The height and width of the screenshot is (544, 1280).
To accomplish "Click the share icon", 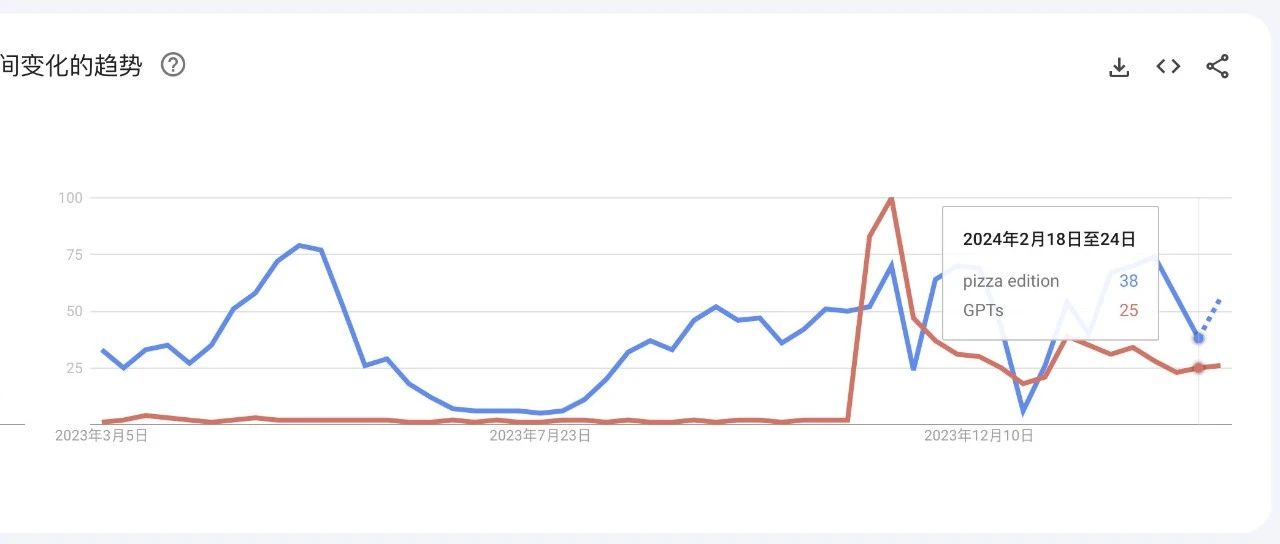I will (1217, 67).
